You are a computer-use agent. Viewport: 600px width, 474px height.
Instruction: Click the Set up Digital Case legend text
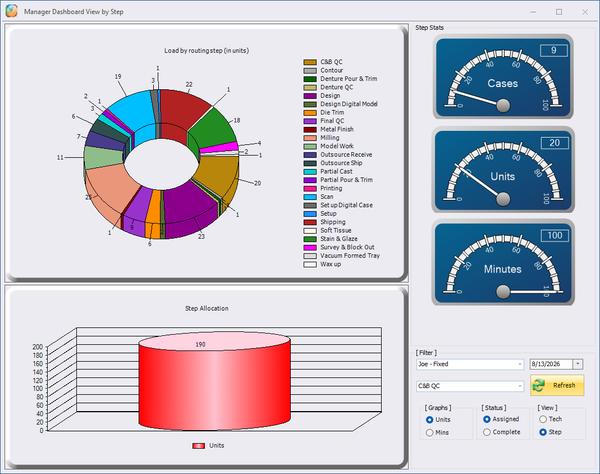[346, 205]
